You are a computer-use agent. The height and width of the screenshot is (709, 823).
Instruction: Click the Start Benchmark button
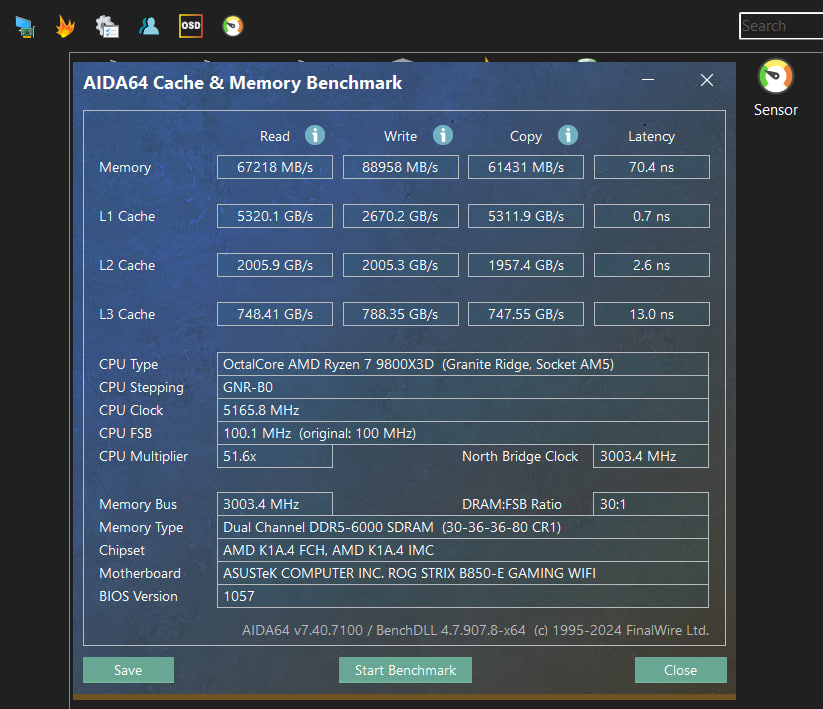tap(405, 670)
